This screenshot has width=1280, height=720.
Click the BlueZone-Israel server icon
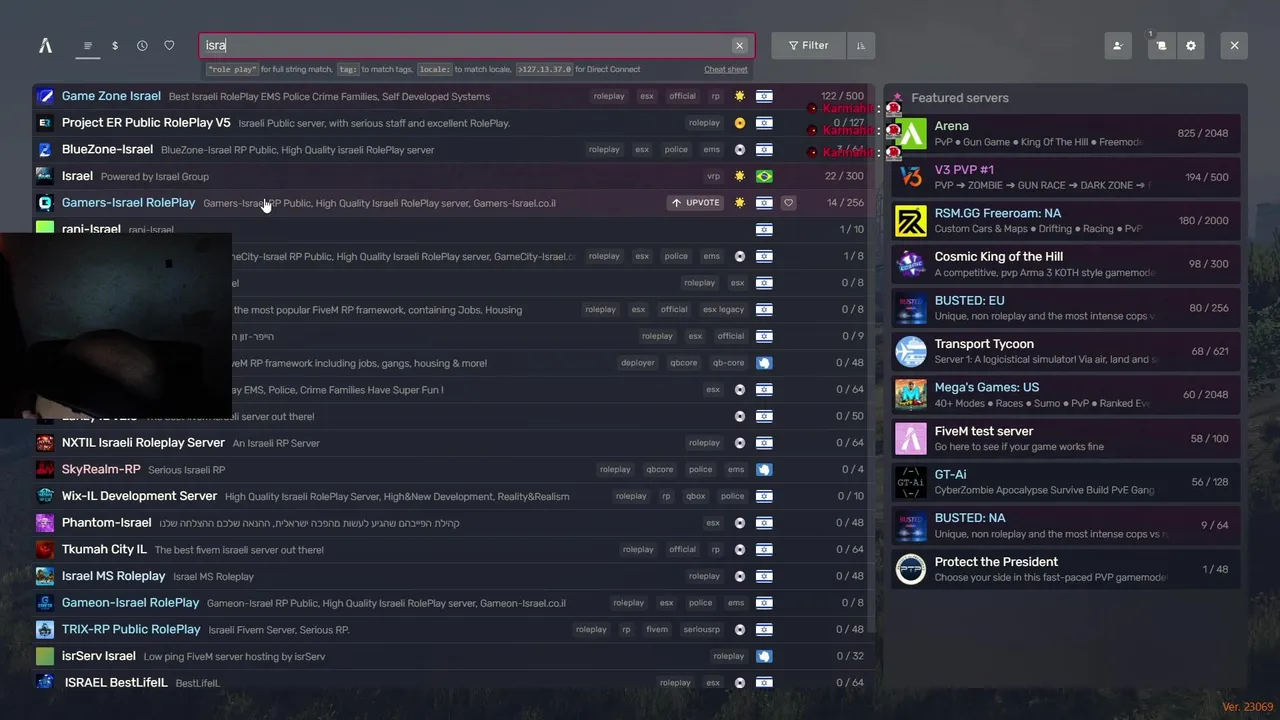click(x=45, y=149)
